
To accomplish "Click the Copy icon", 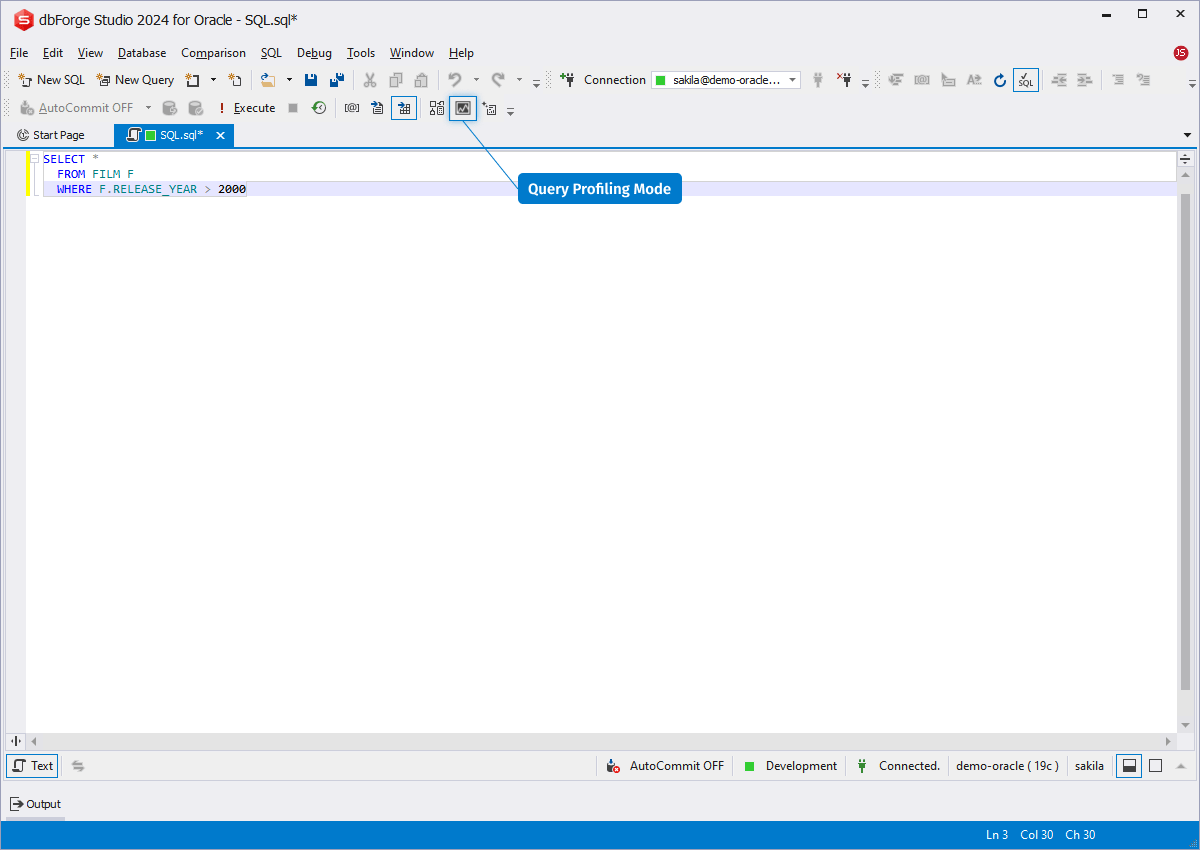I will click(x=396, y=80).
